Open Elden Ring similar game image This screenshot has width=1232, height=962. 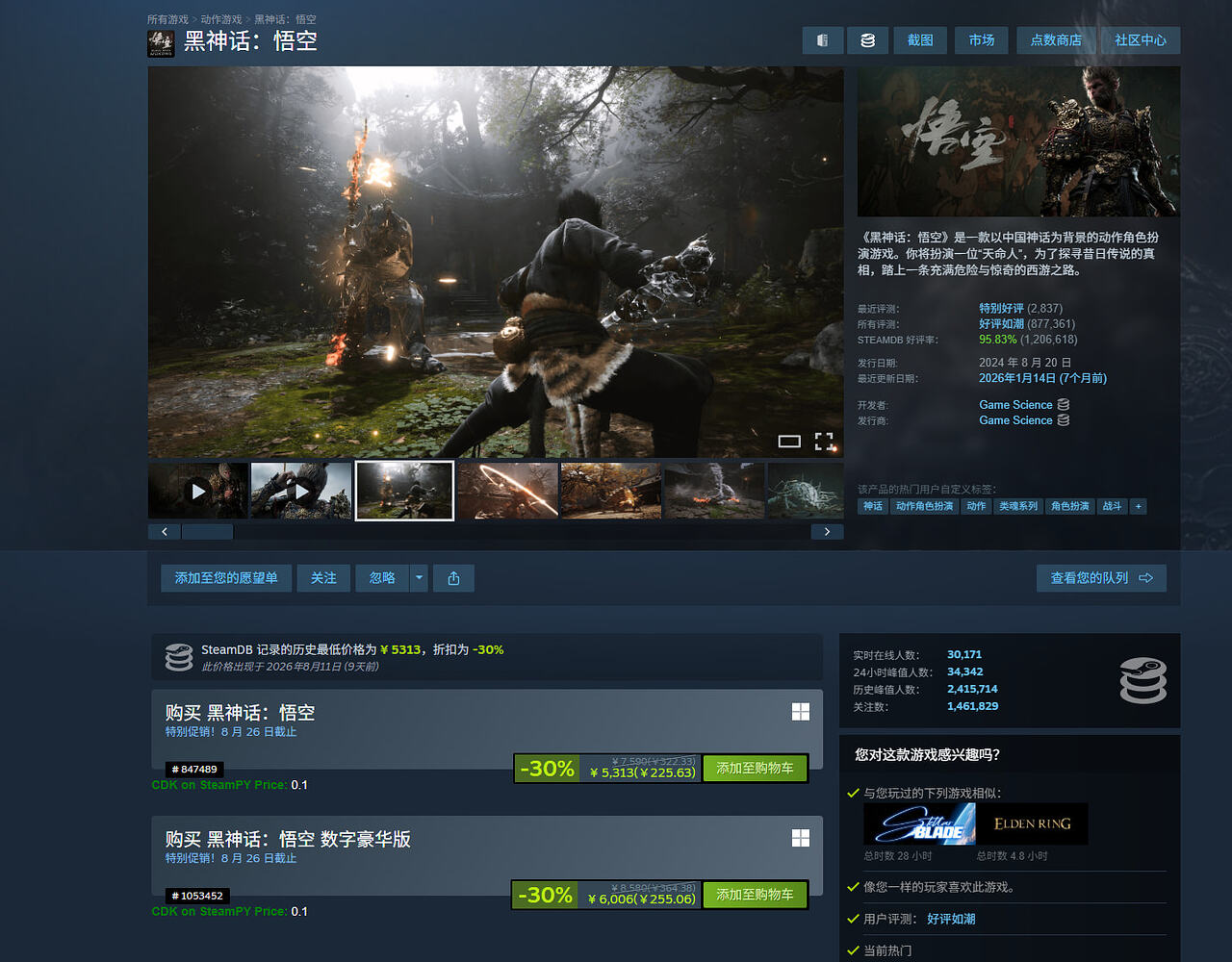point(1033,824)
